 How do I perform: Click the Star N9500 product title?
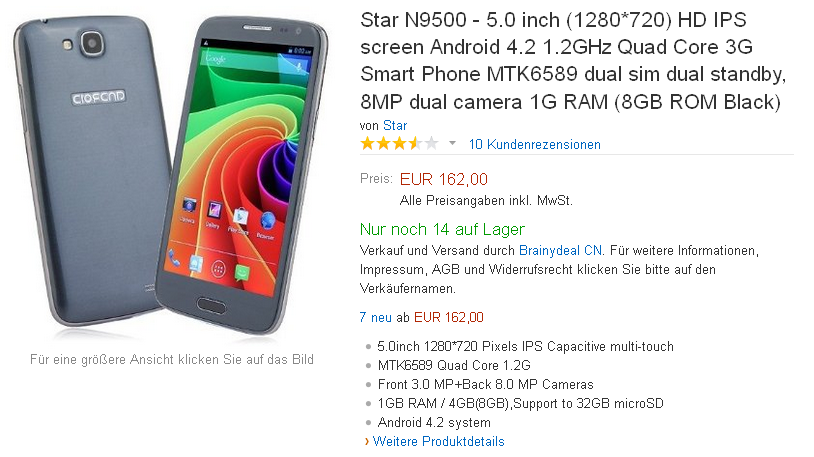573,61
